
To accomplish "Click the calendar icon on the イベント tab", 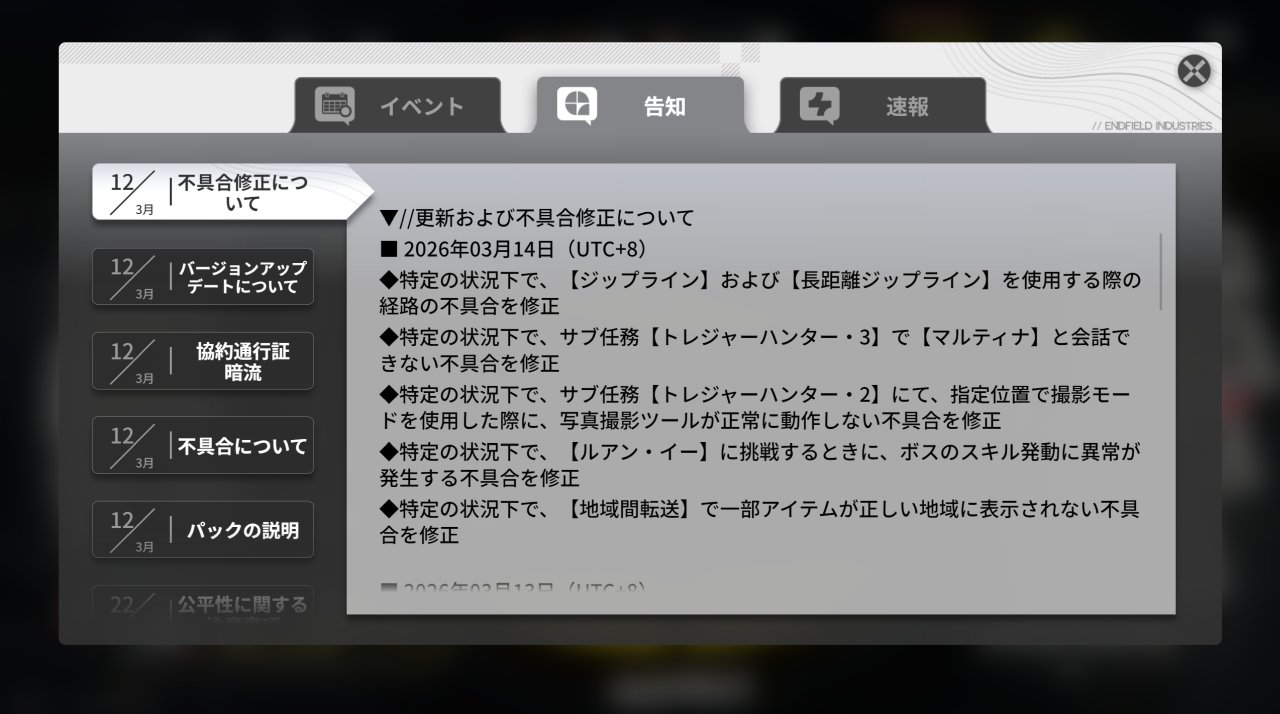I will (334, 106).
